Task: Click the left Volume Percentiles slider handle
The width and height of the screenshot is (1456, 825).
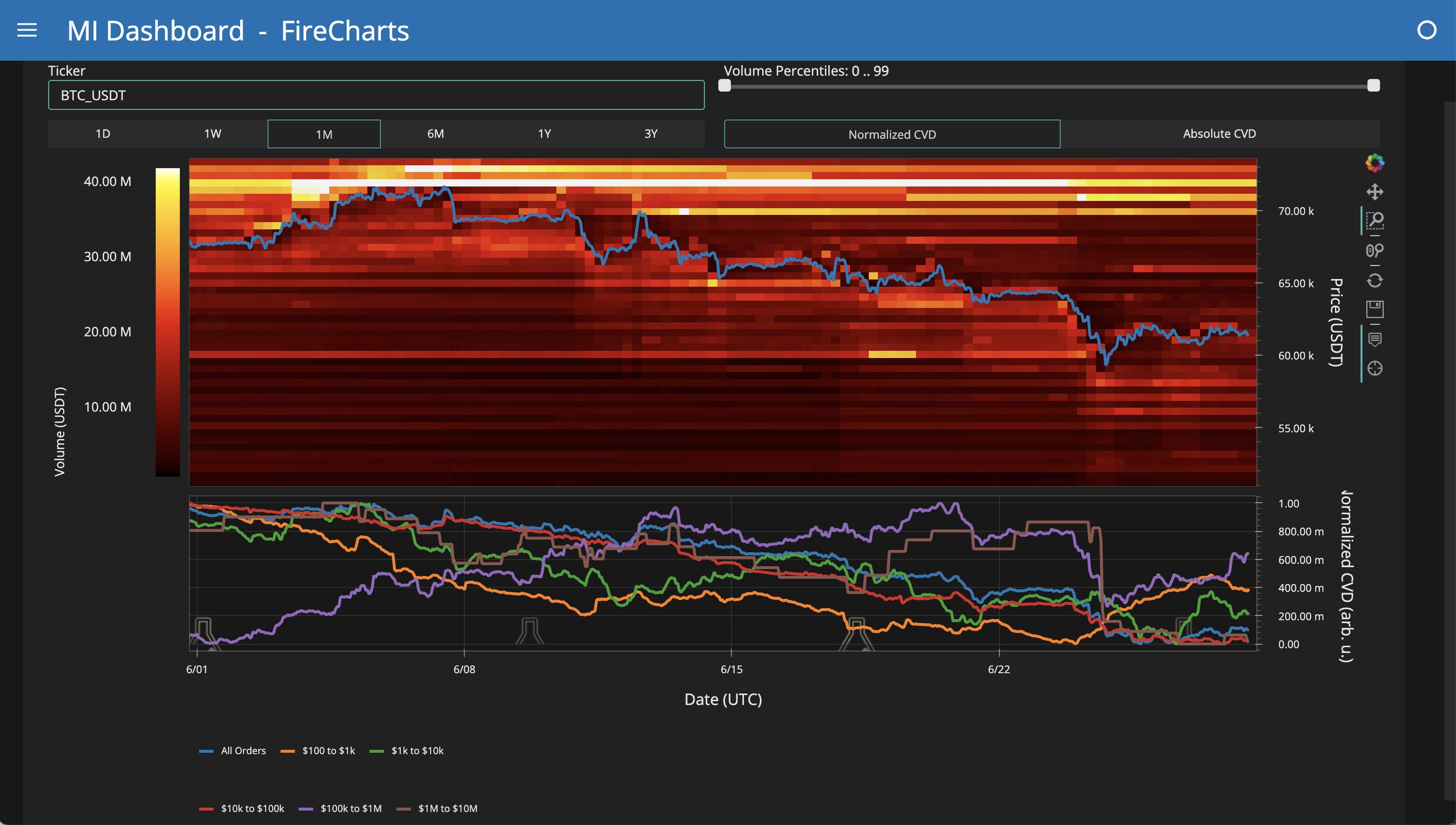Action: click(x=724, y=86)
